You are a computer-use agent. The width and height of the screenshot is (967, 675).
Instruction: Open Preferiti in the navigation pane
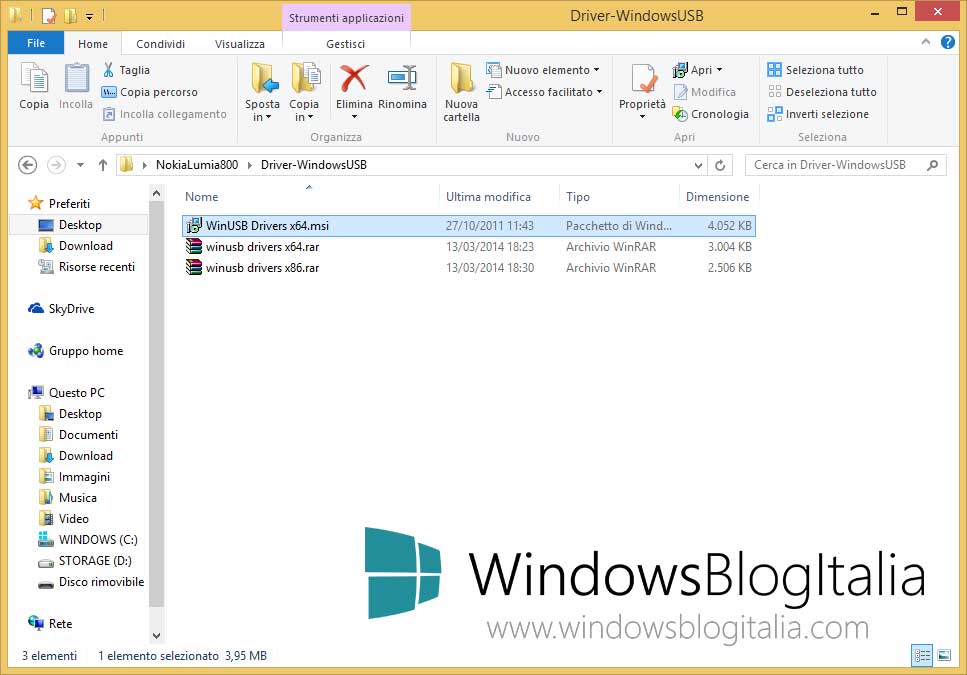59,203
